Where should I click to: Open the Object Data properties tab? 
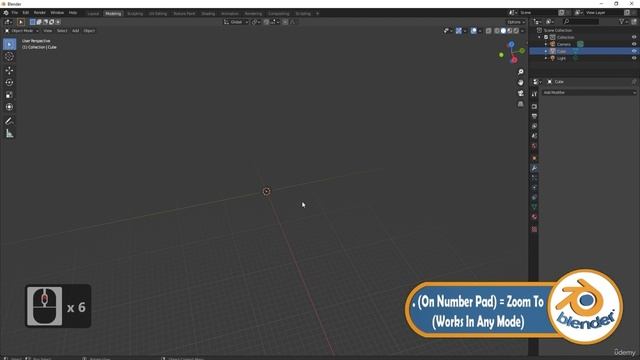[x=534, y=207]
